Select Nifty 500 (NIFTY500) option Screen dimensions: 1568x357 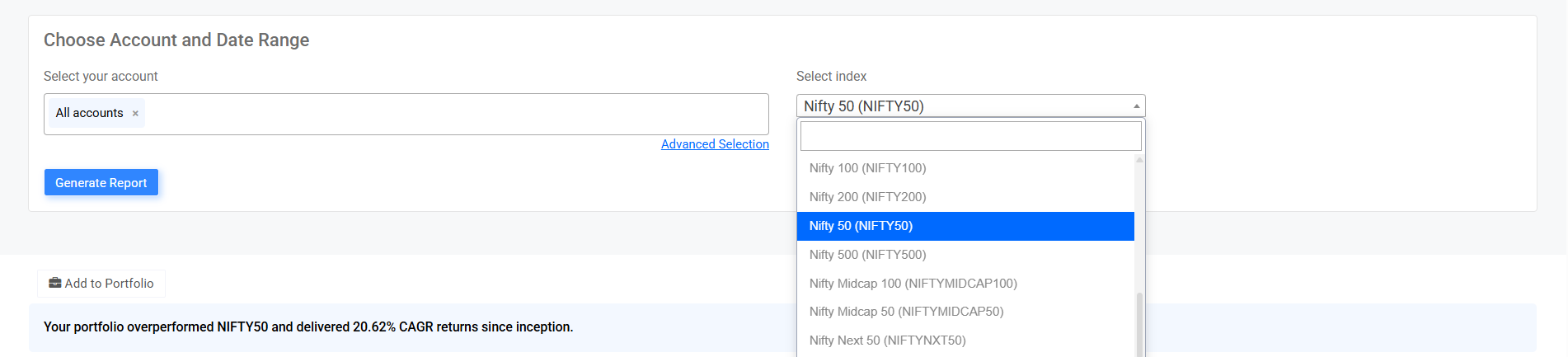pos(965,255)
